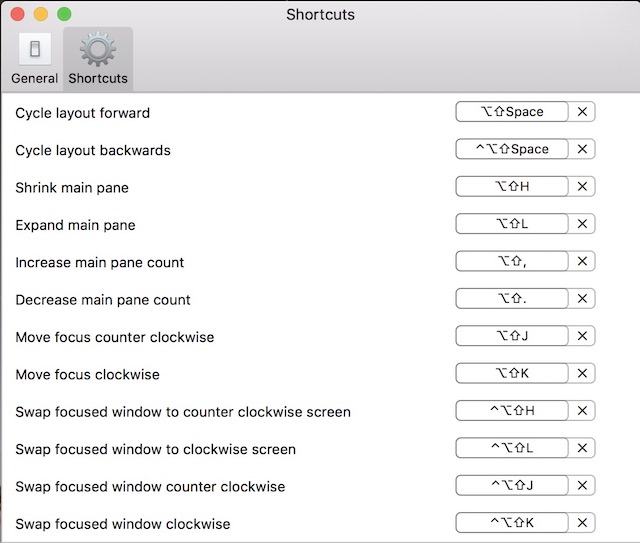Image resolution: width=640 pixels, height=543 pixels.
Task: Clear the Swap focused window clockwise shortcut
Action: tap(582, 523)
